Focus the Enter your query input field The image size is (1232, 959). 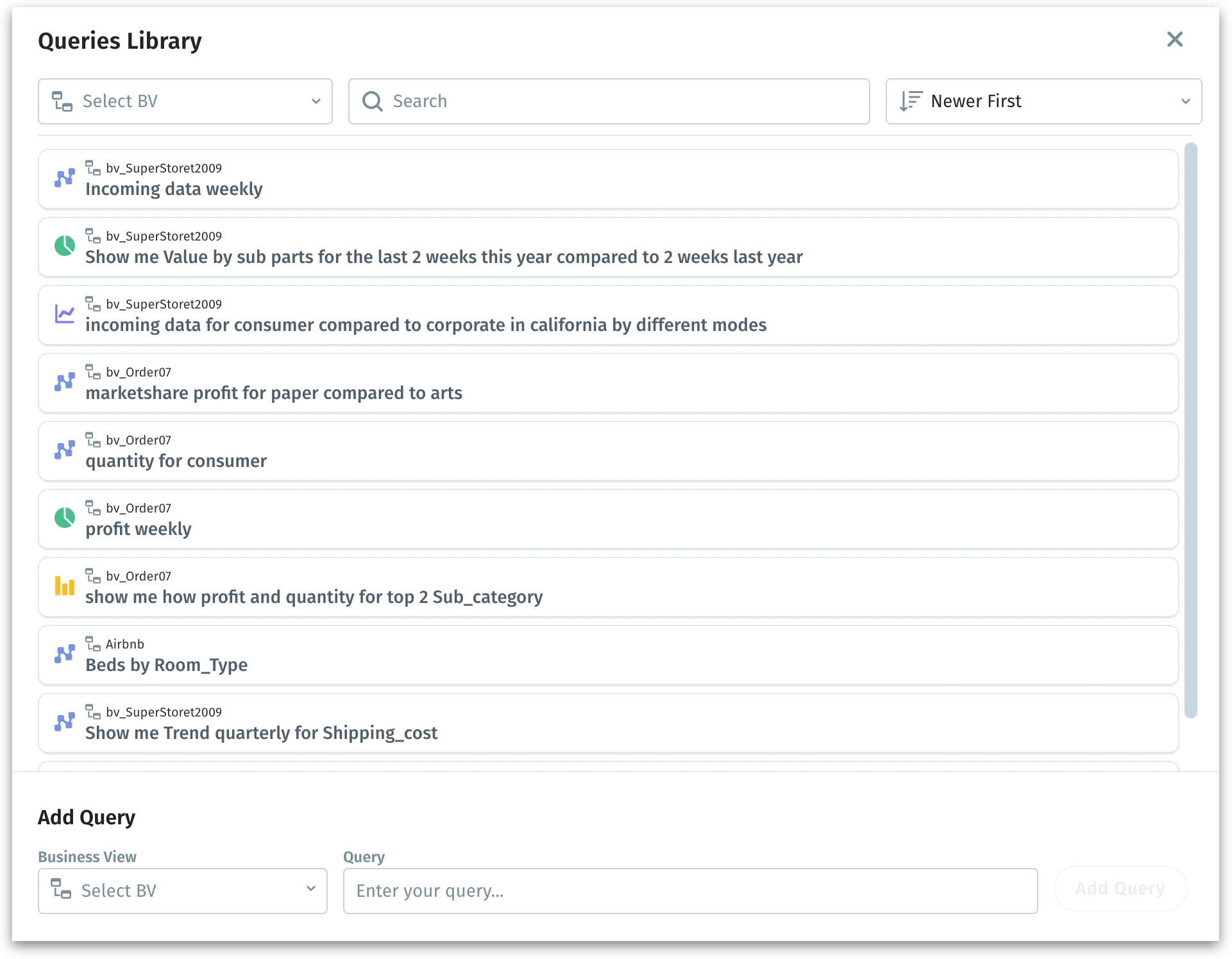pyautogui.click(x=689, y=890)
